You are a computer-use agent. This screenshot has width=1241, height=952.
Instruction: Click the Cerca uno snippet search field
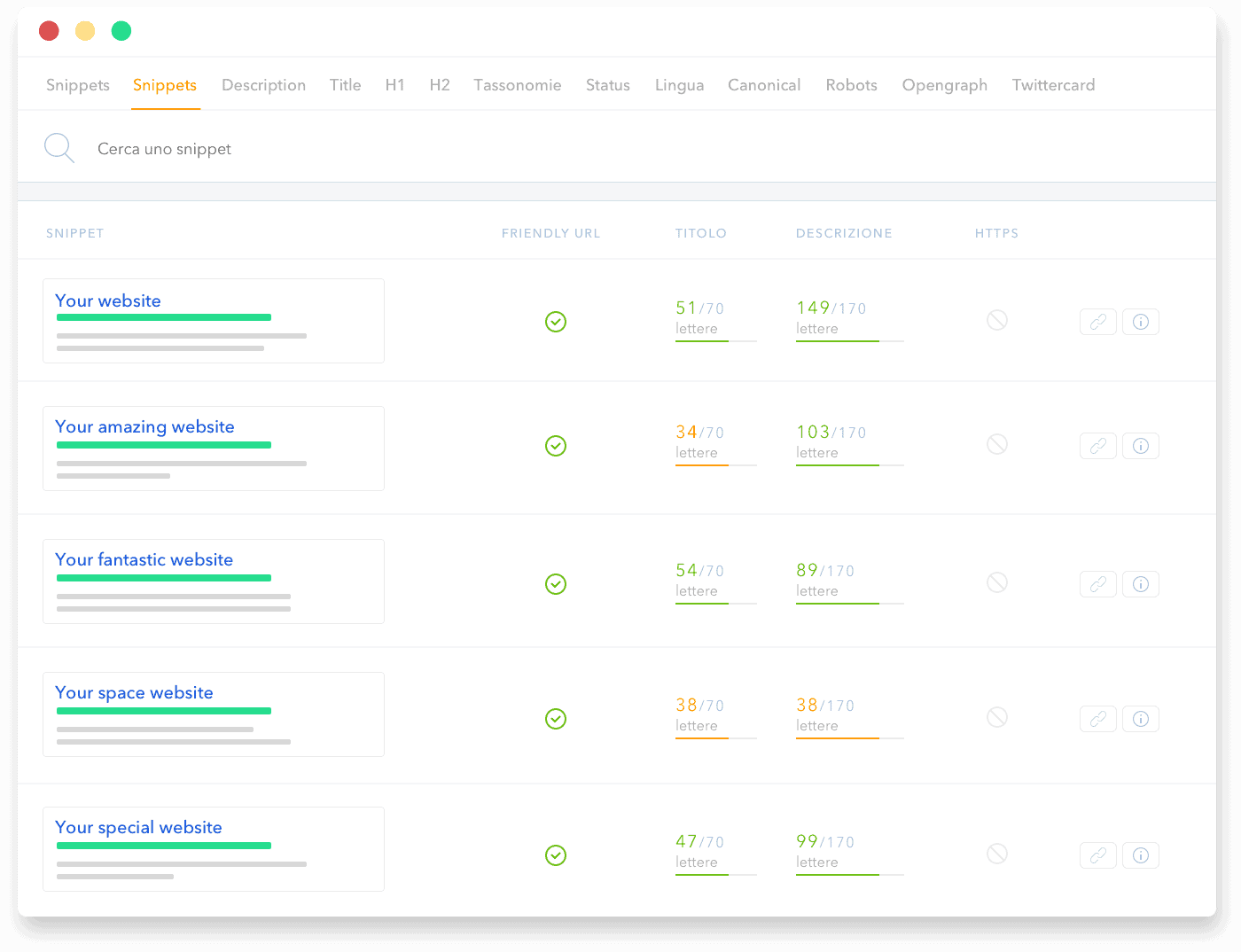(x=164, y=148)
